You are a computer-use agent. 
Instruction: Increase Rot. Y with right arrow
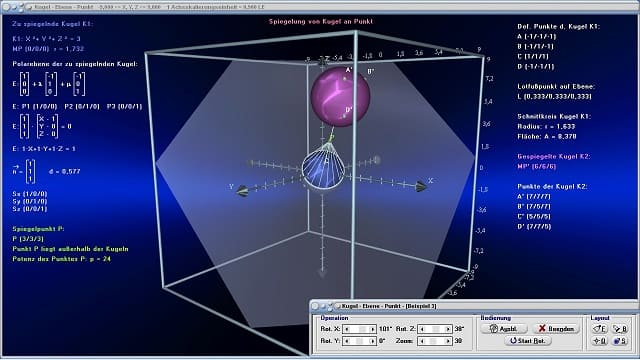tap(372, 341)
